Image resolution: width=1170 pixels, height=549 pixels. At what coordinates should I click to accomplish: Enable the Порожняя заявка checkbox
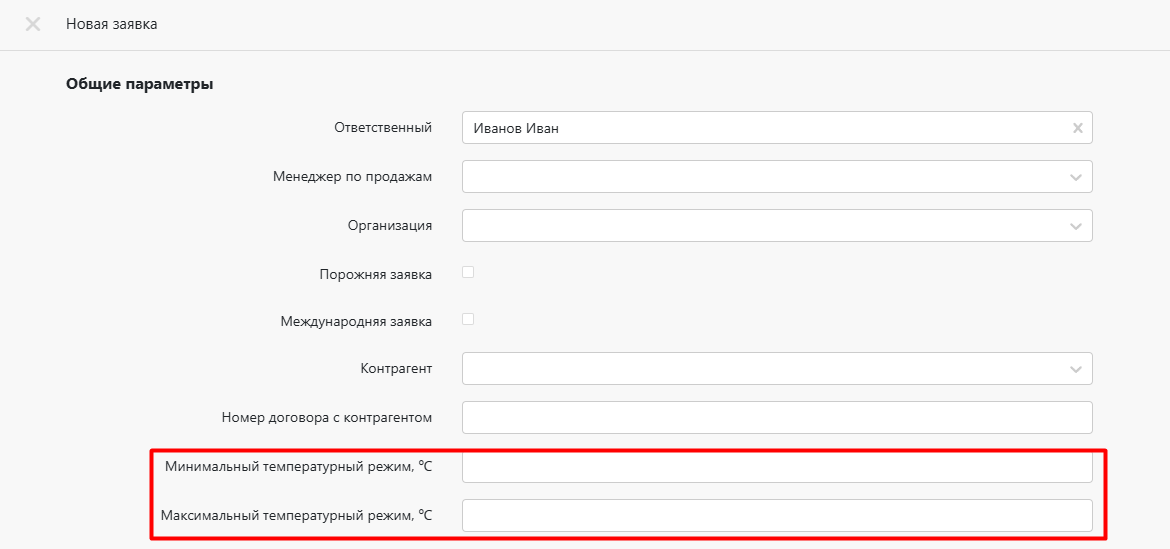468,272
